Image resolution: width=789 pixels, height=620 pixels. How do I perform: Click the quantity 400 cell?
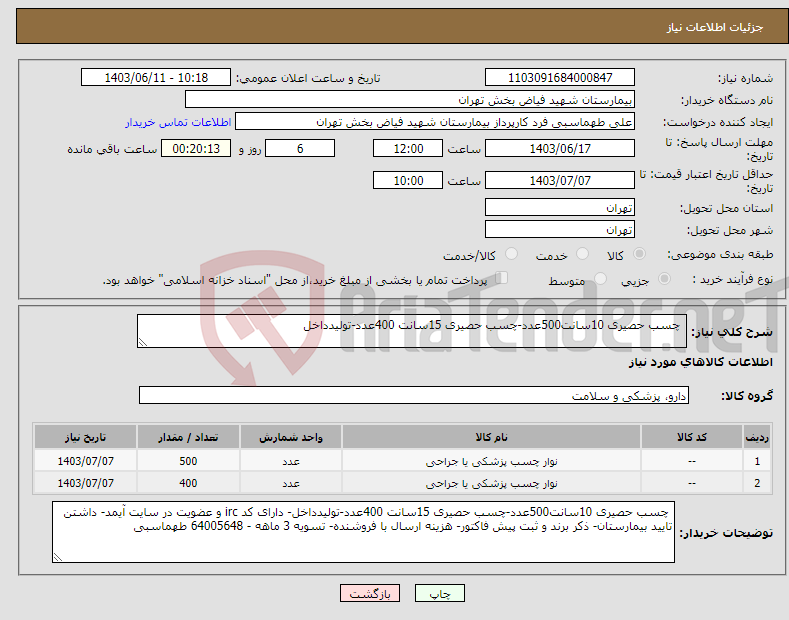point(188,483)
